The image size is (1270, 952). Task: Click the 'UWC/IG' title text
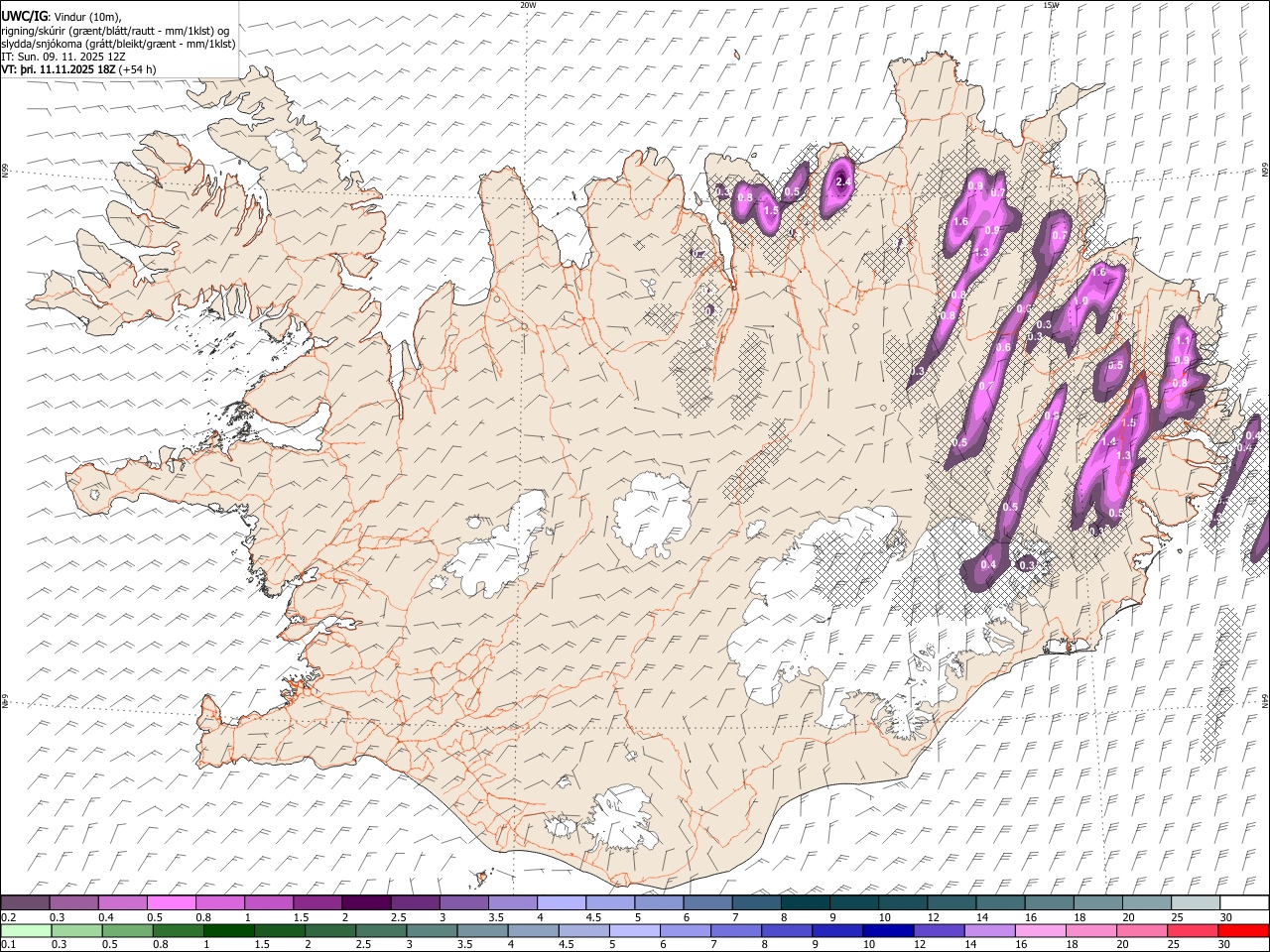(24, 16)
